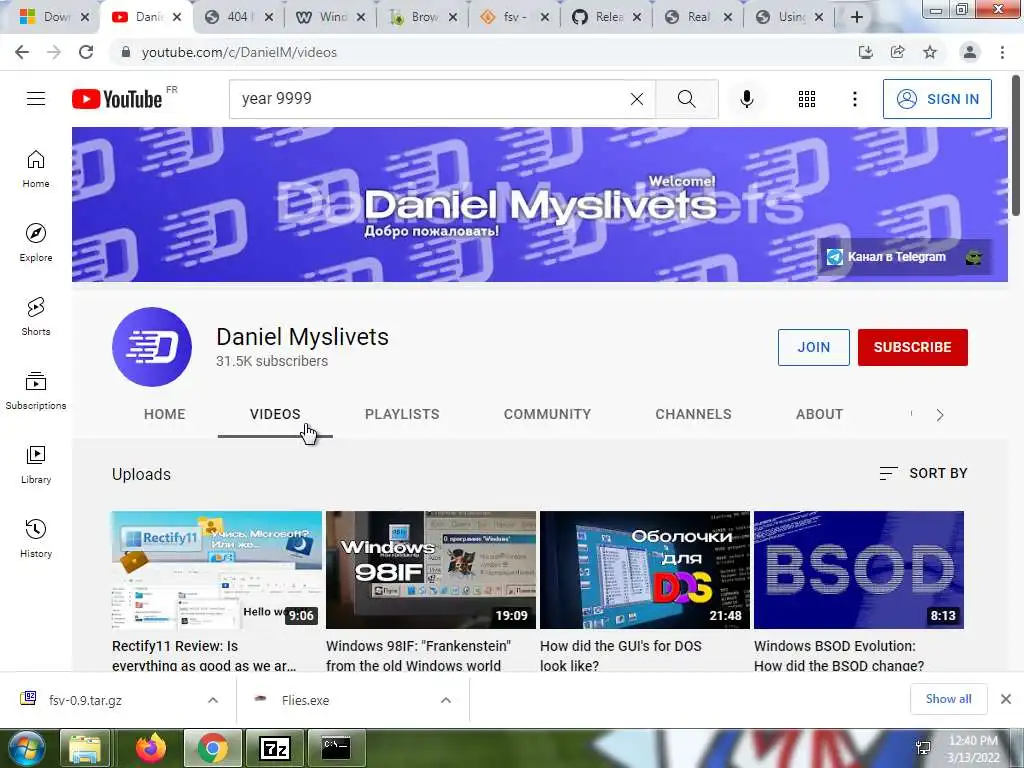Go to YouTube home via logo
The image size is (1024, 768).
point(117,99)
